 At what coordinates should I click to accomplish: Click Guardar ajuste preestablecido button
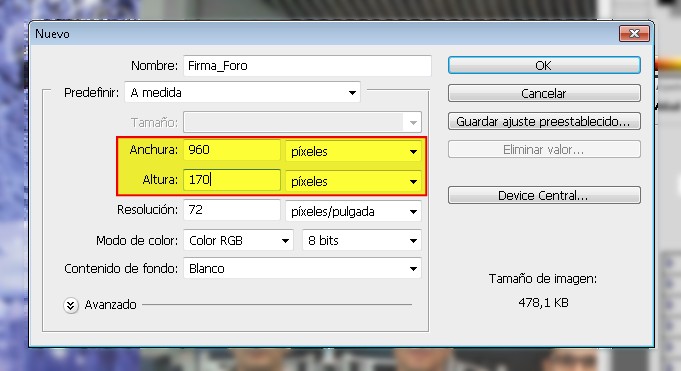[x=544, y=121]
